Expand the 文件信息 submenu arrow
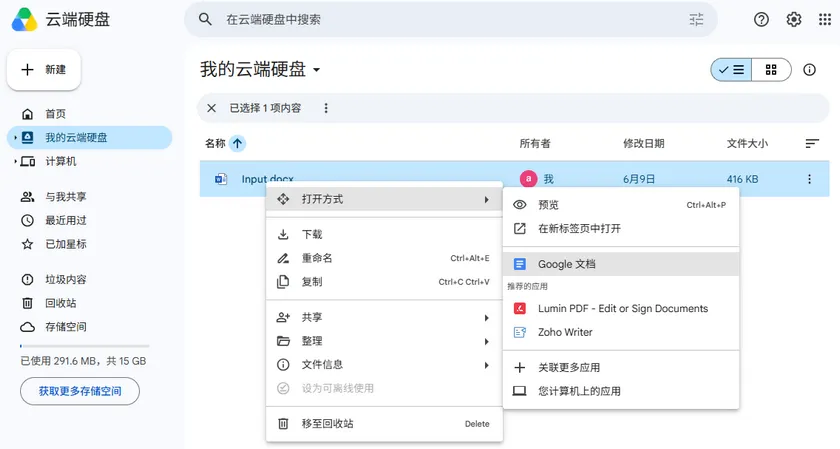 486,365
